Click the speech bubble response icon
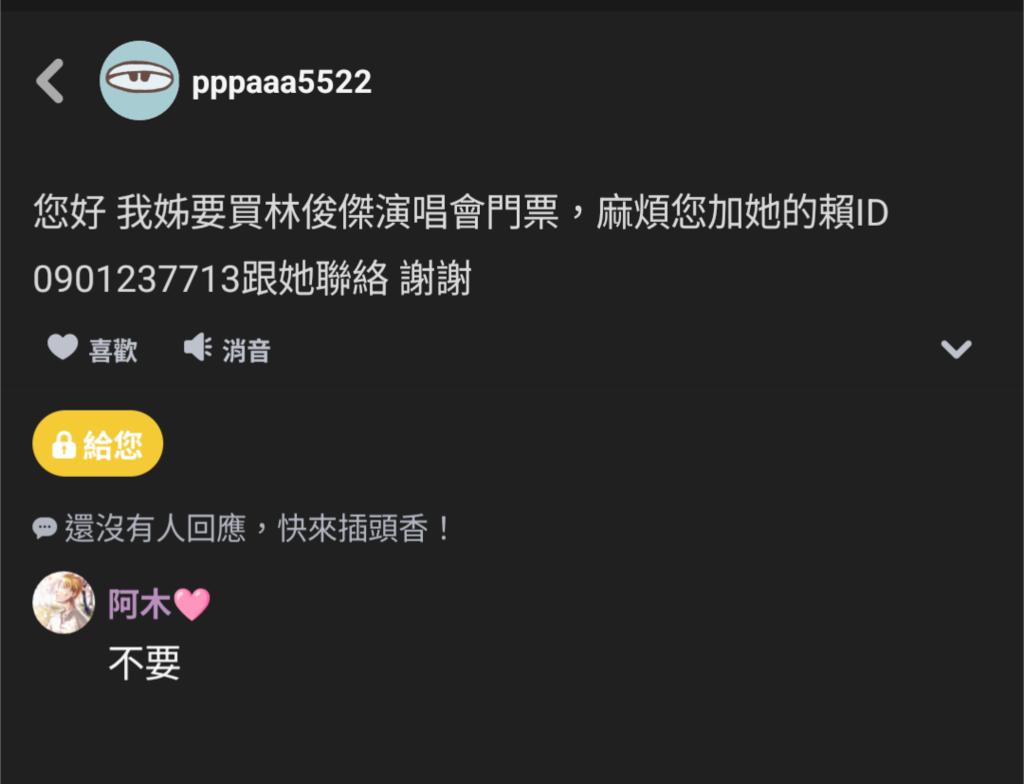 [44, 528]
